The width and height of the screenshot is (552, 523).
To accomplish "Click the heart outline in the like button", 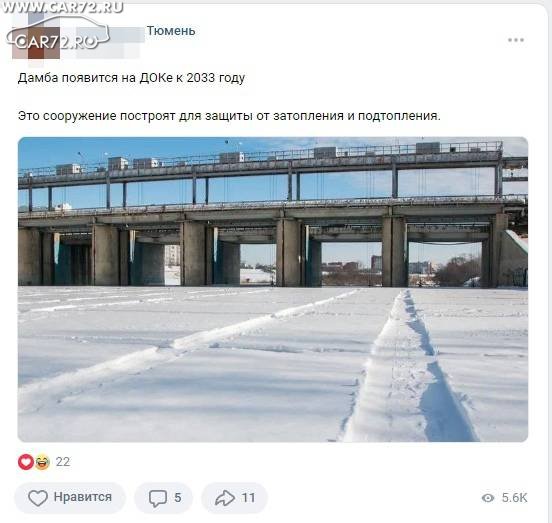I will click(x=38, y=498).
